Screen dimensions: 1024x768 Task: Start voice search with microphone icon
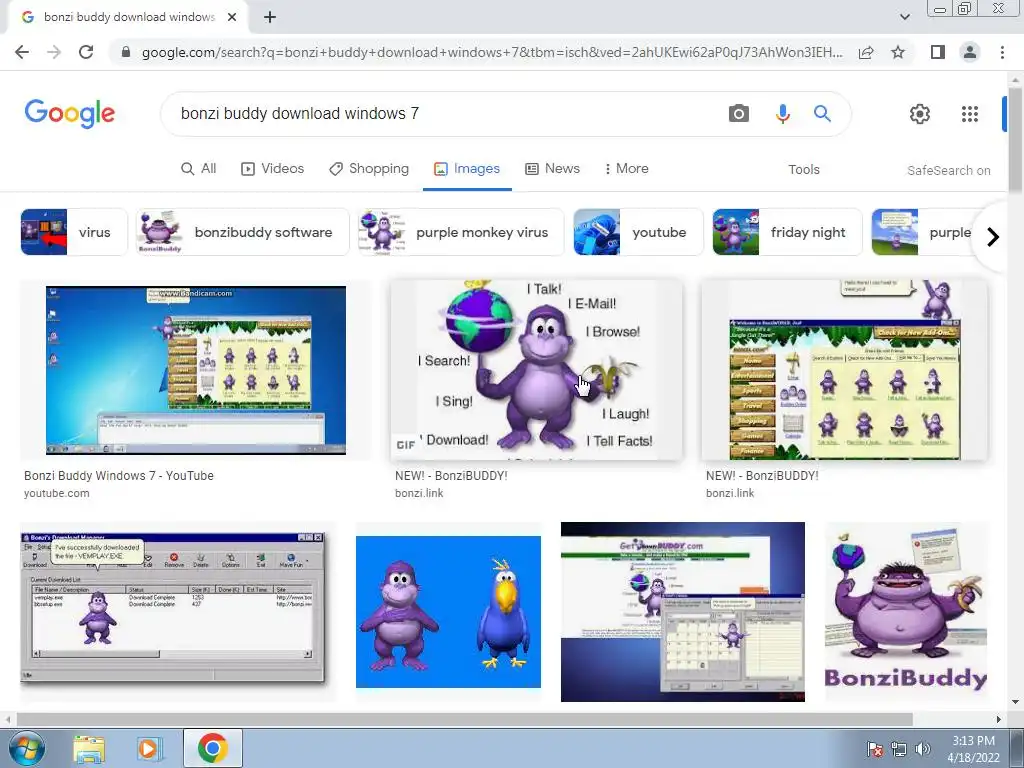(782, 114)
